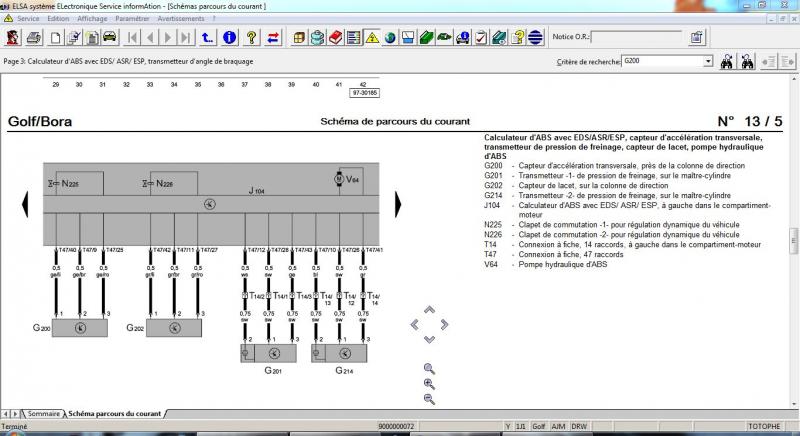The height and width of the screenshot is (436, 800).
Task: Open the Service menu
Action: coord(28,18)
